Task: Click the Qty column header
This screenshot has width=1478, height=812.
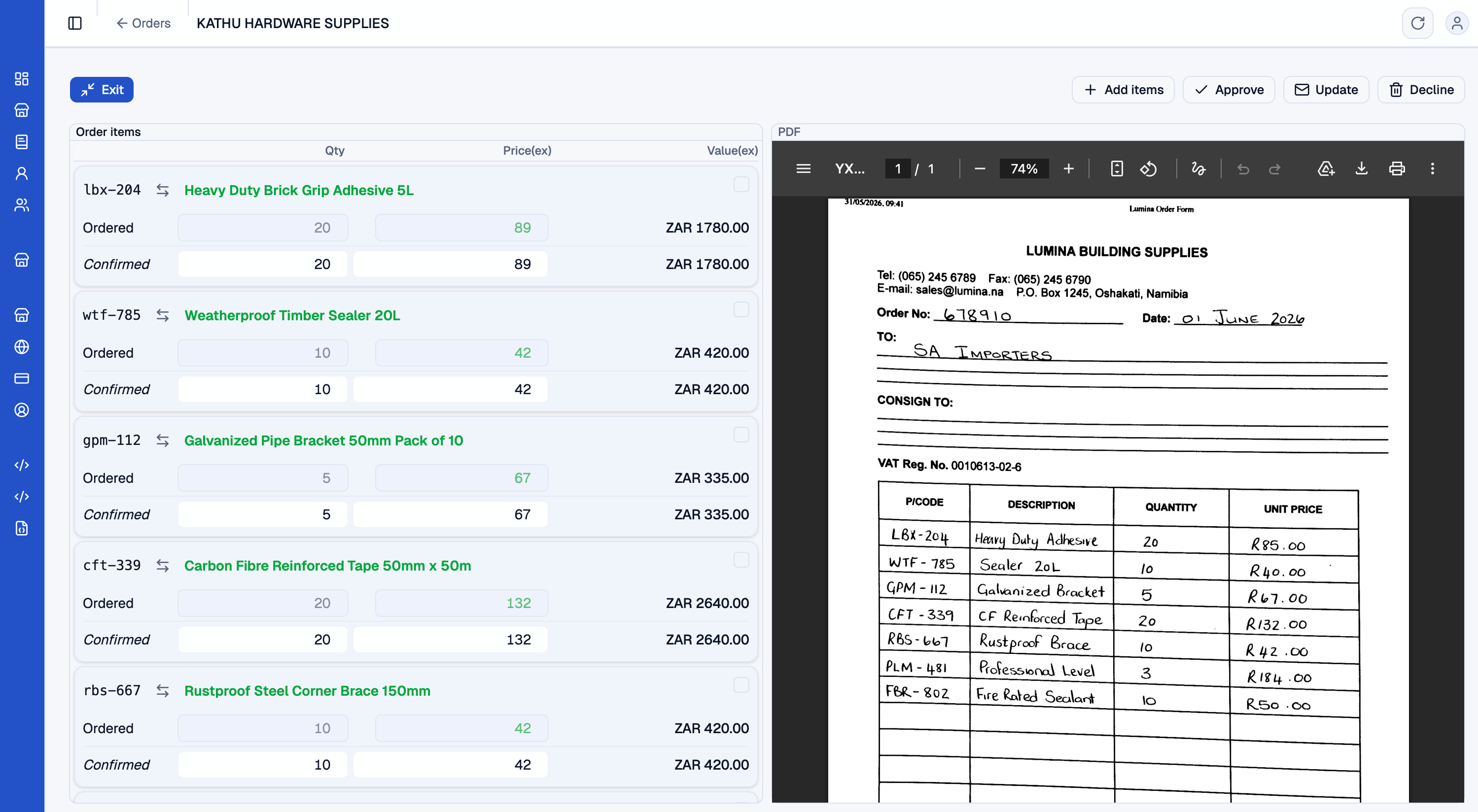Action: 335,150
